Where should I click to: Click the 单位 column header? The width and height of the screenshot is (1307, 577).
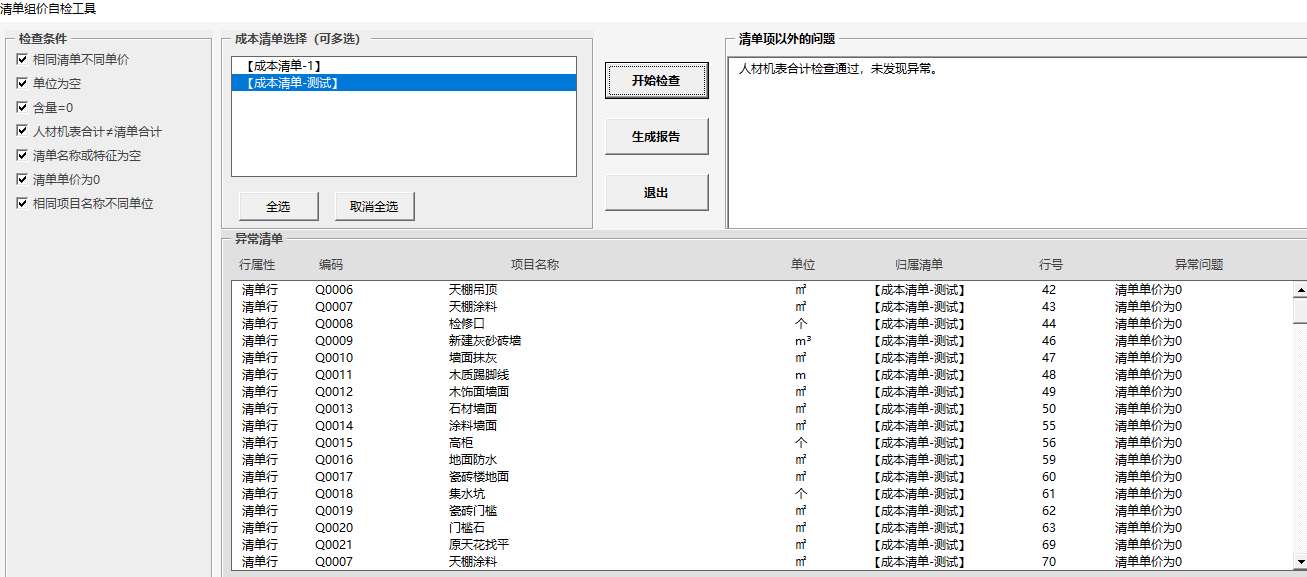pos(803,265)
